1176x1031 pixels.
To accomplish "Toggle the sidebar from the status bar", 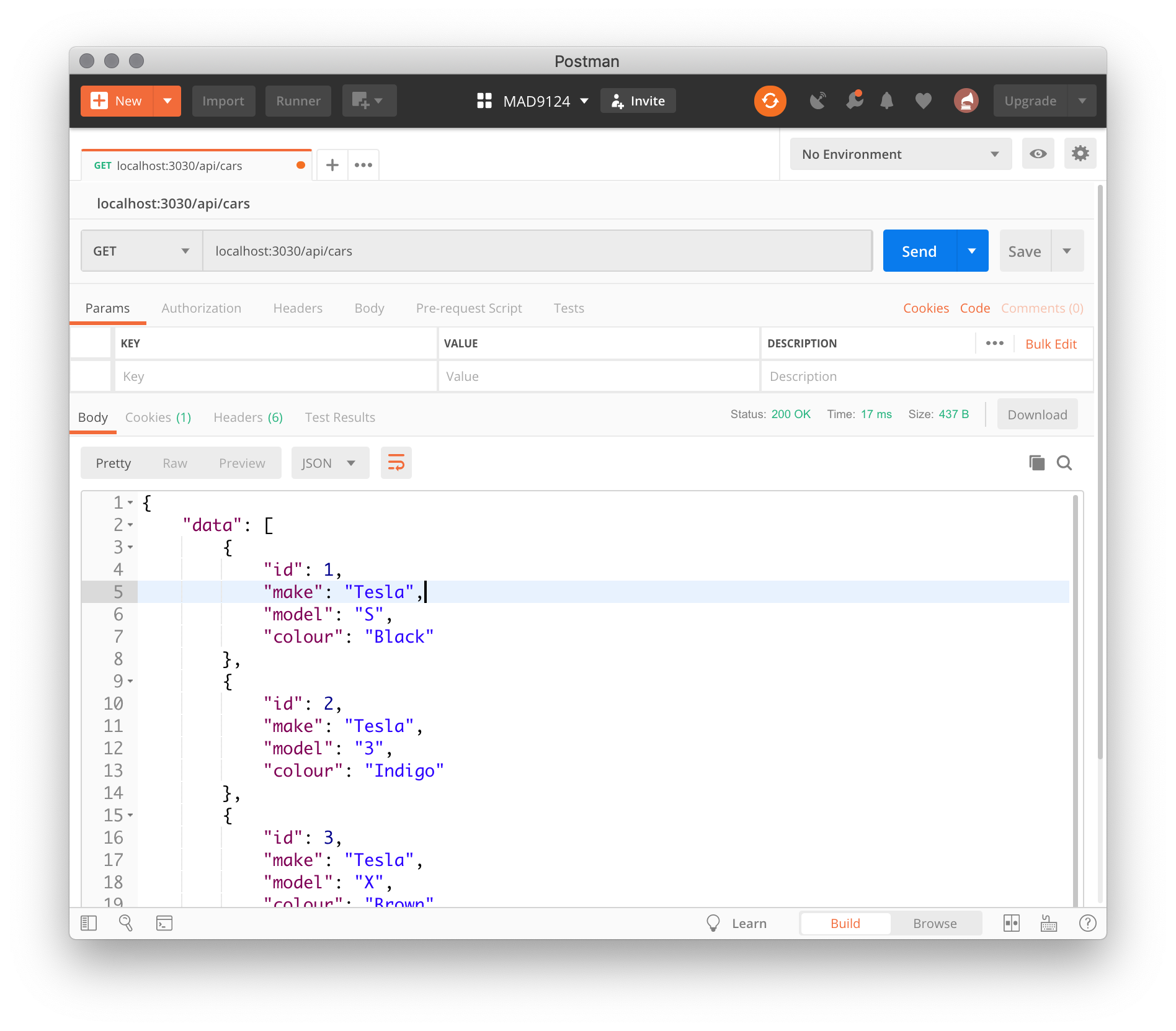I will 89,923.
